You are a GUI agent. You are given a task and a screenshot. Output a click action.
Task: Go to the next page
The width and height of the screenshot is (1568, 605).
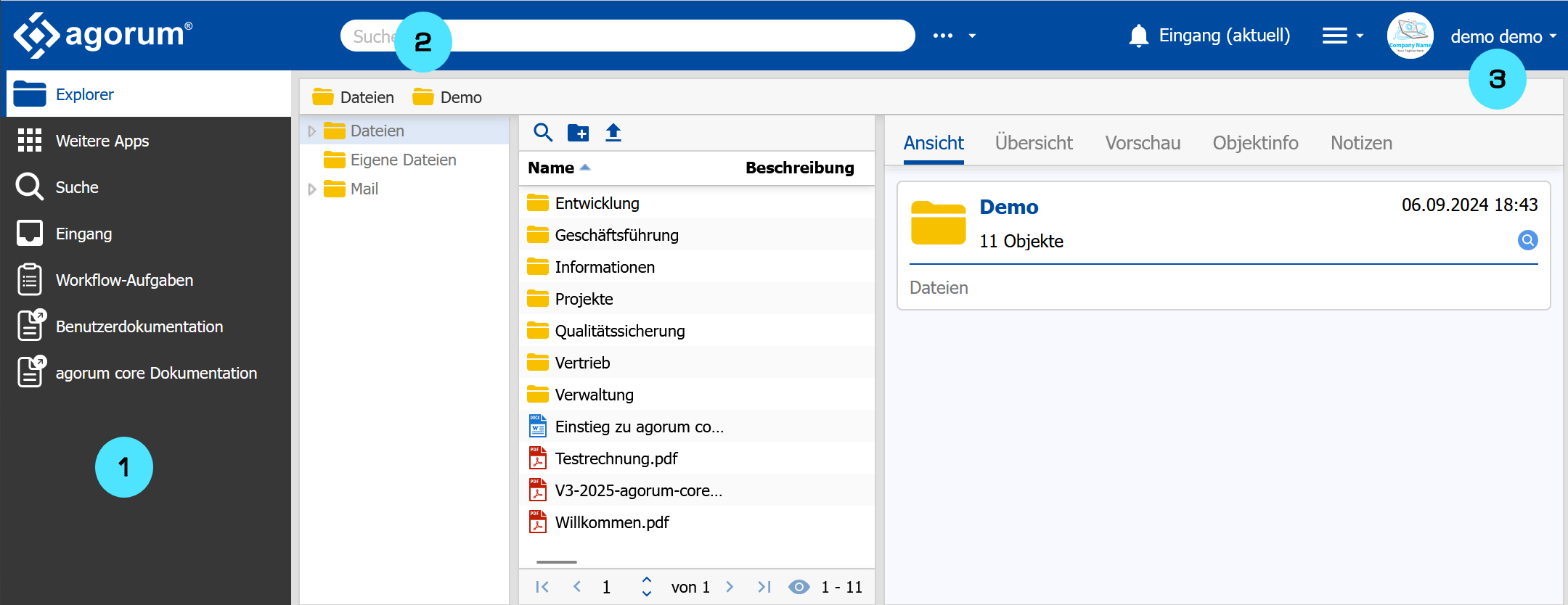click(730, 587)
